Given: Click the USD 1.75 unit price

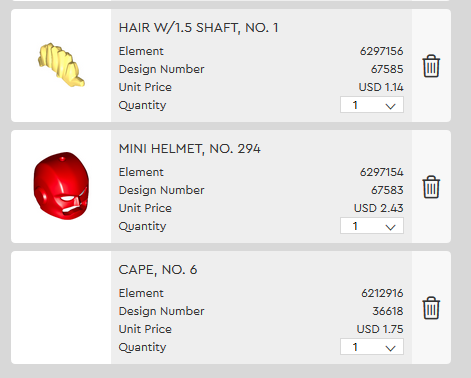Looking at the screenshot, I should [380, 329].
